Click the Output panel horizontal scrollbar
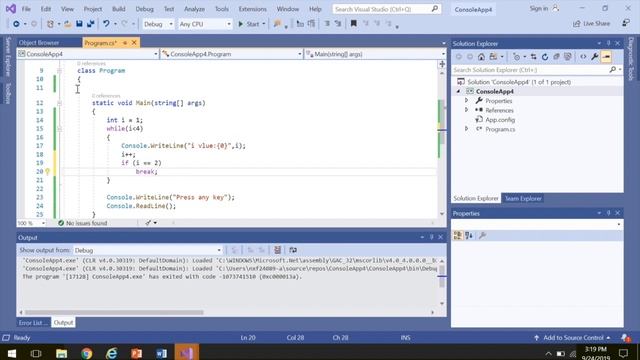Screen dimensions: 640x360 point(114,312)
